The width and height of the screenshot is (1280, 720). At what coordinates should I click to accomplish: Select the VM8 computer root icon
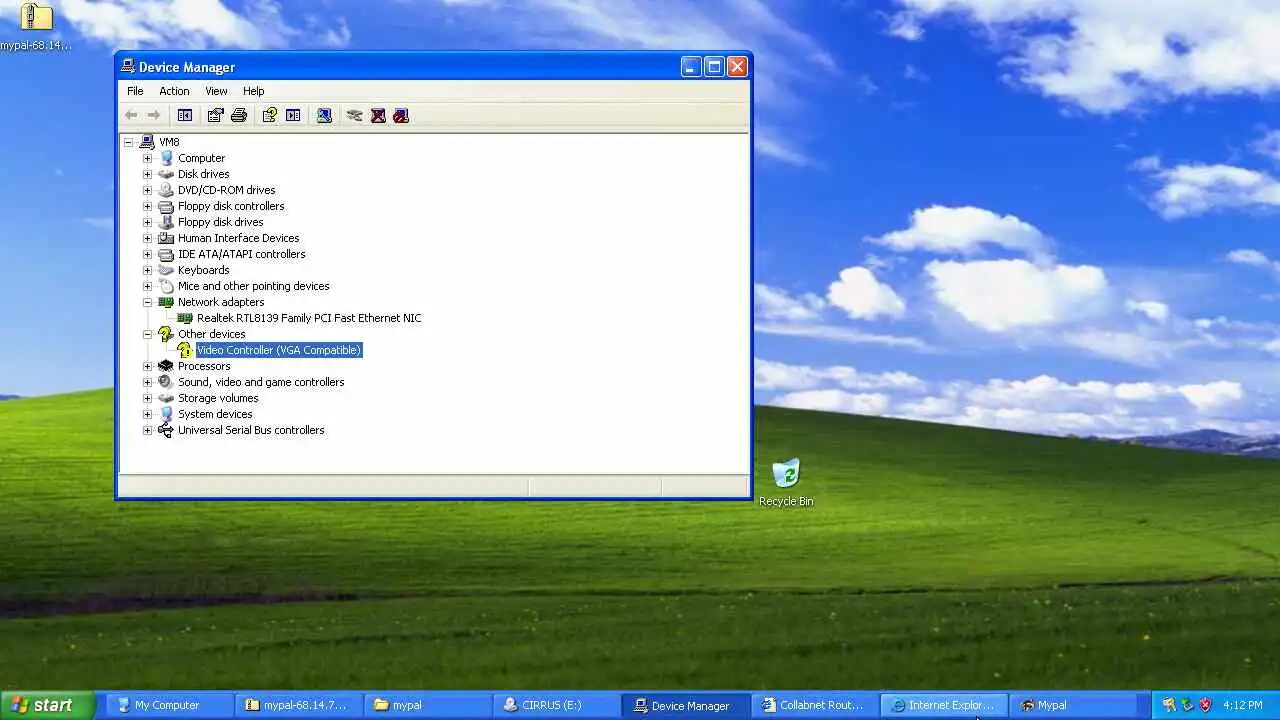click(x=147, y=142)
